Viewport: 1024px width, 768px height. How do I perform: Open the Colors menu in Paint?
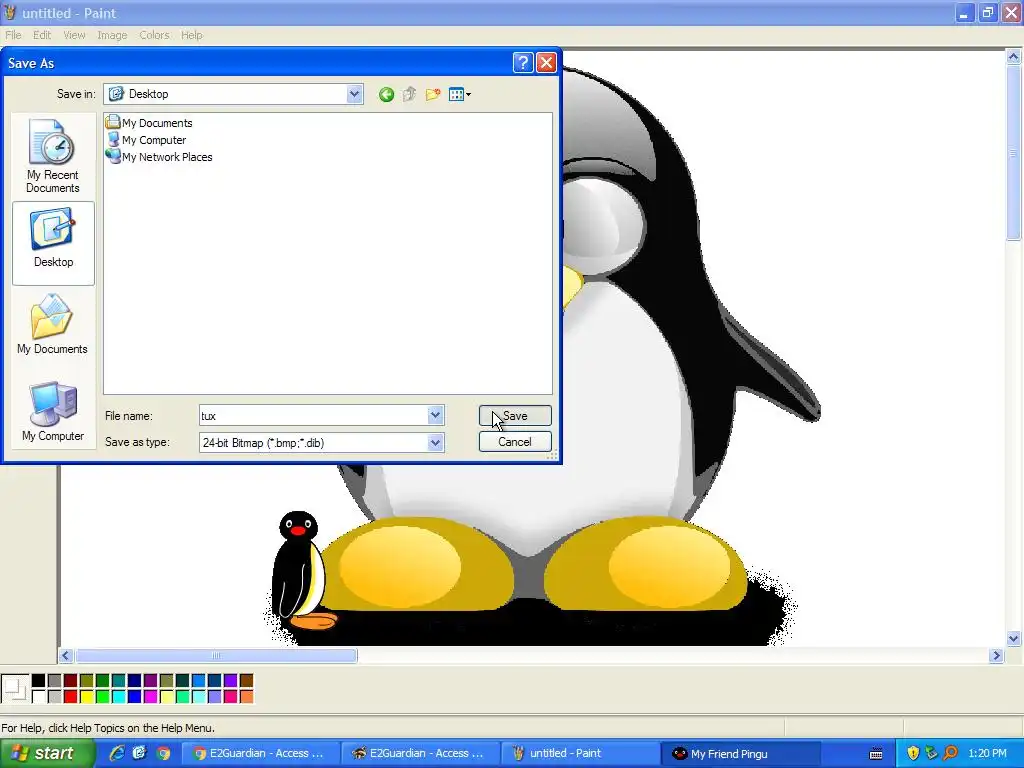[154, 35]
